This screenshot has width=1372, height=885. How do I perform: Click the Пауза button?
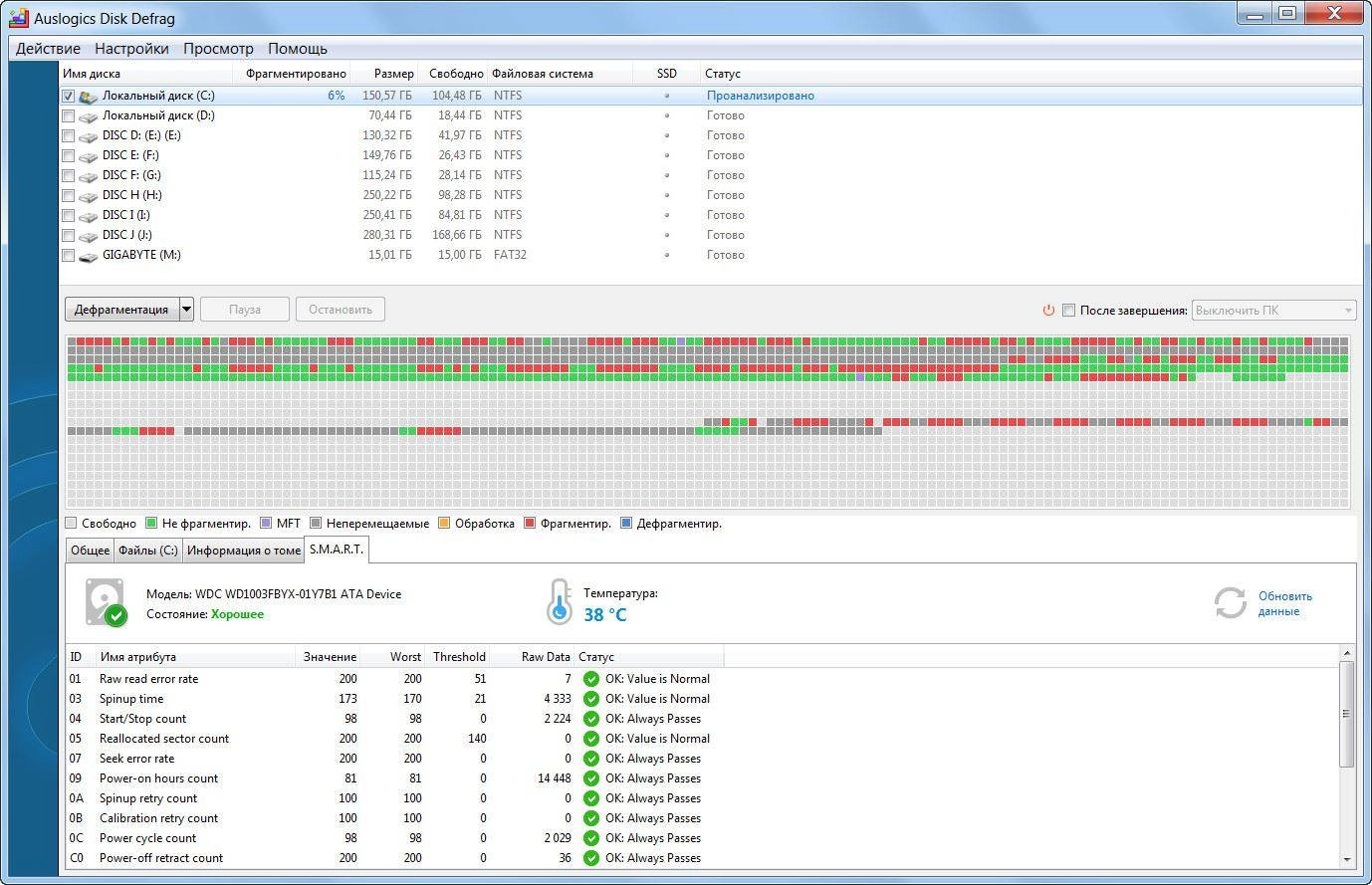pyautogui.click(x=245, y=310)
